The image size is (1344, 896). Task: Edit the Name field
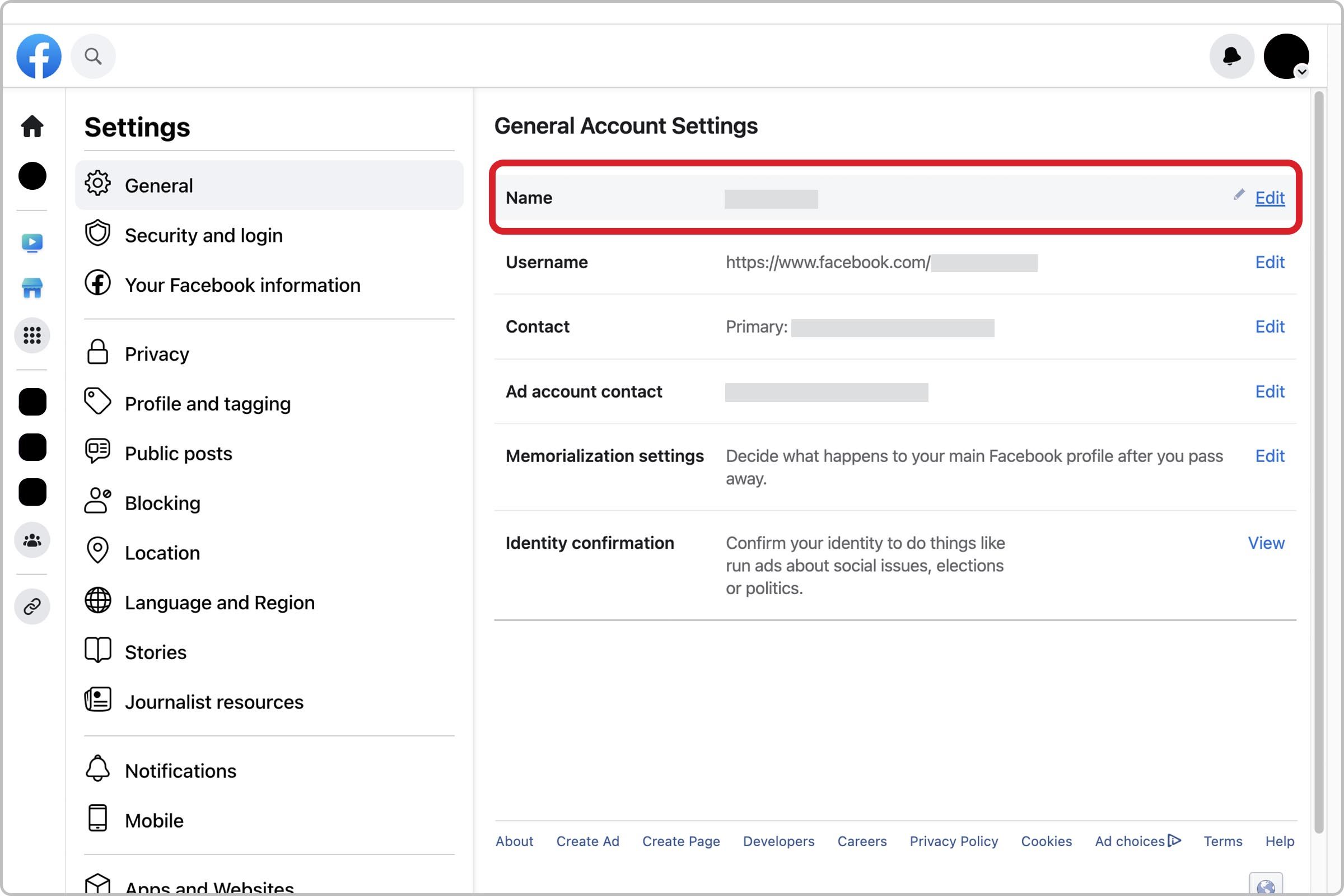coord(1270,198)
